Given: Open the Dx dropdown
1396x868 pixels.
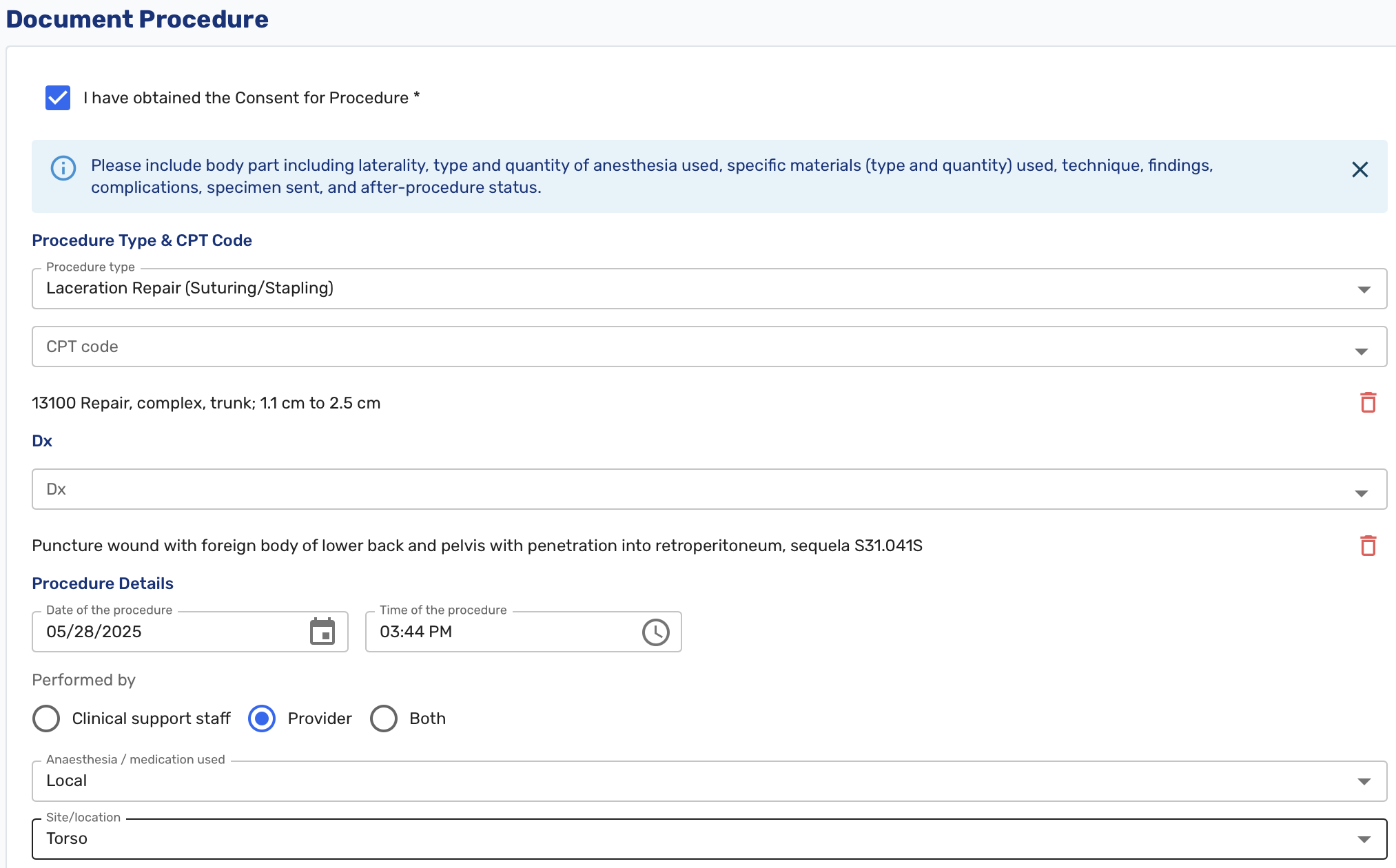Looking at the screenshot, I should [x=1361, y=493].
